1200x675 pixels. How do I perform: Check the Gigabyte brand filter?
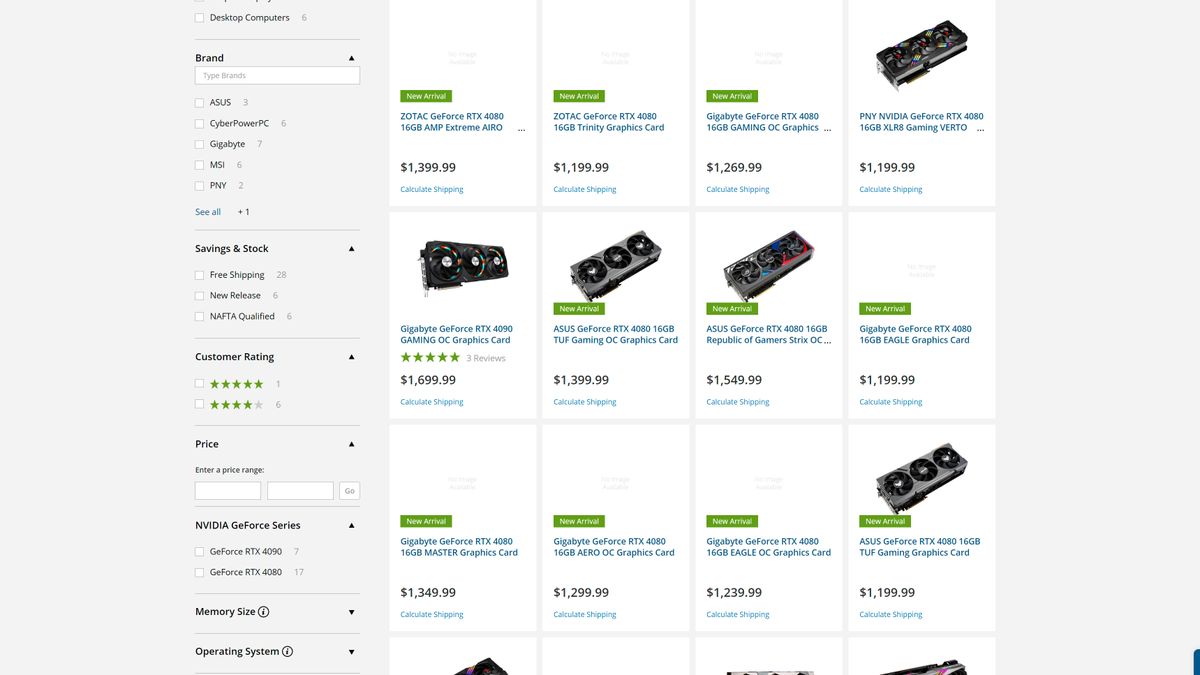pos(200,144)
